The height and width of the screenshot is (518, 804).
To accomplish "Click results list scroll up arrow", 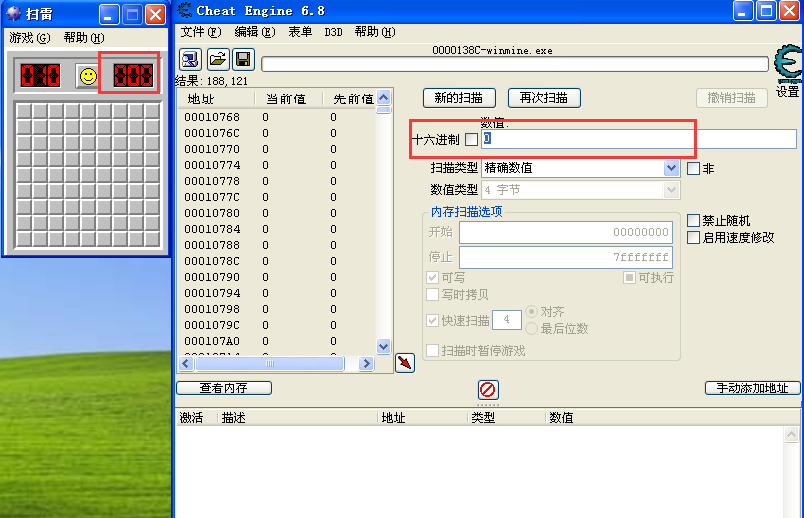I will (x=383, y=97).
